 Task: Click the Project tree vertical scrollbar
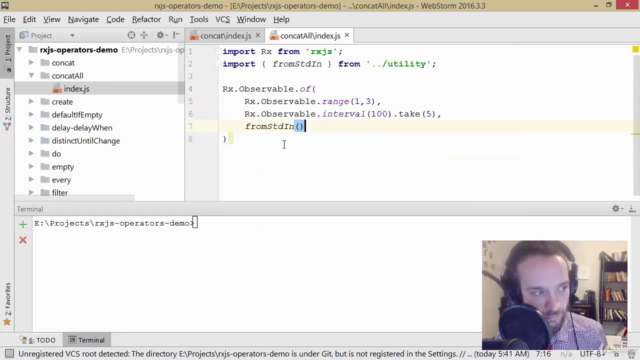pos(182,73)
